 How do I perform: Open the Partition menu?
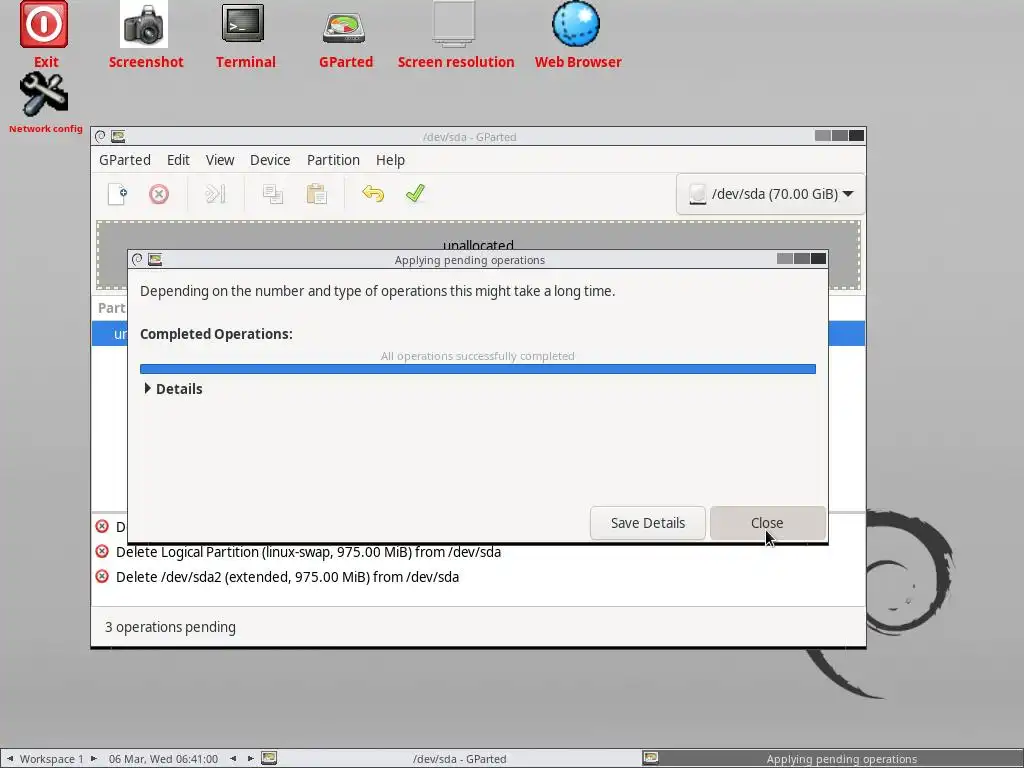(x=333, y=160)
